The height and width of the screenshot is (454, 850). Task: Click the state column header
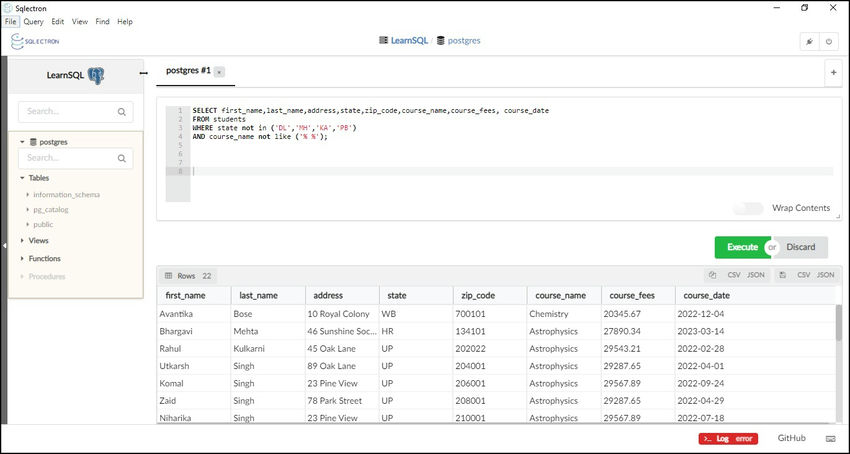click(x=416, y=296)
